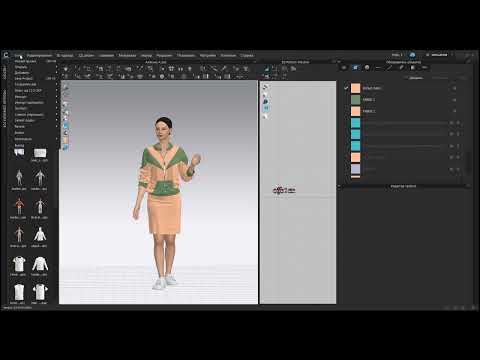Viewport: 480px width, 360px height.
Task: Click the FABRIC 1 name text
Action: point(369,100)
